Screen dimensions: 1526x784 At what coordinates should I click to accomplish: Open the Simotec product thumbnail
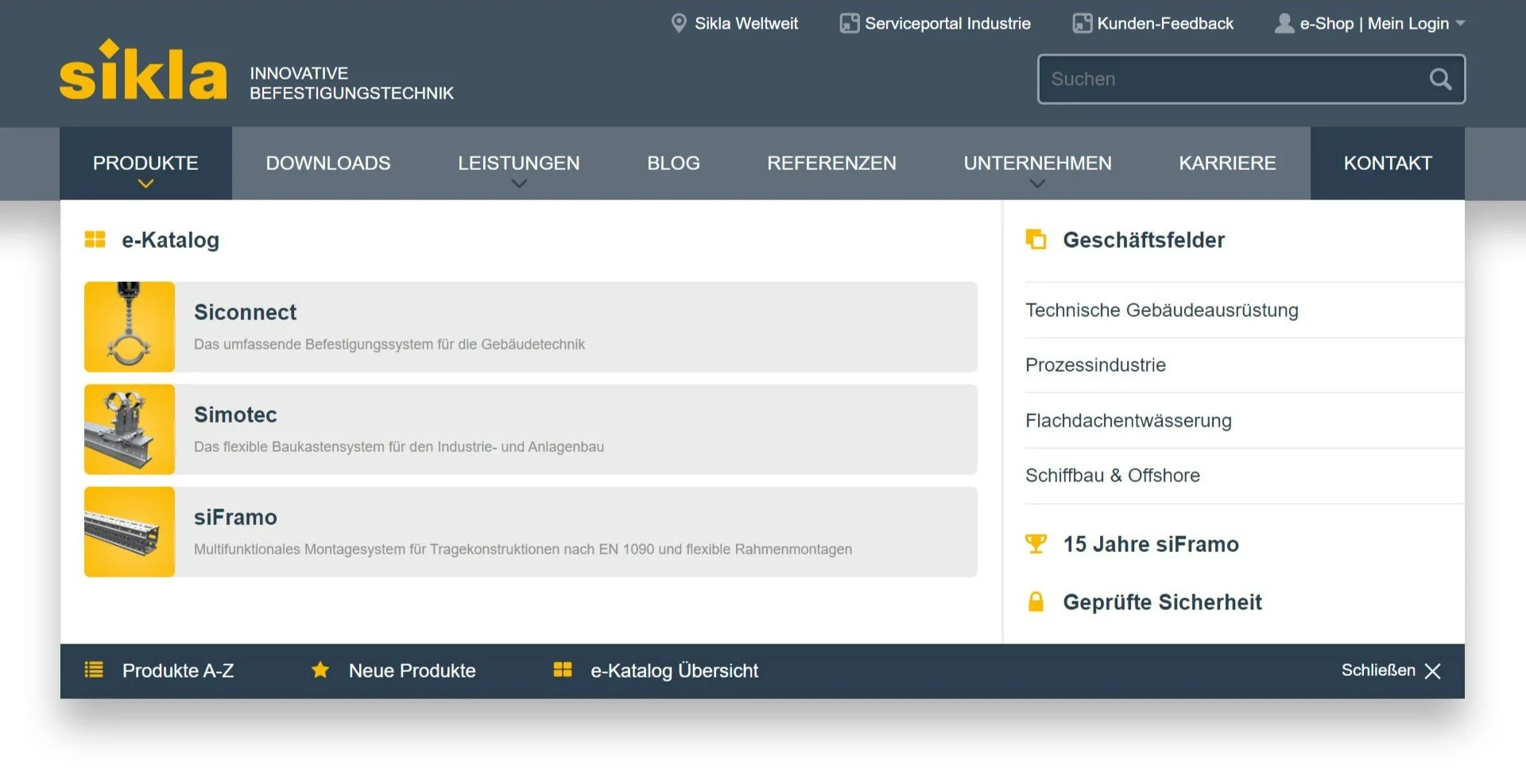[x=130, y=429]
